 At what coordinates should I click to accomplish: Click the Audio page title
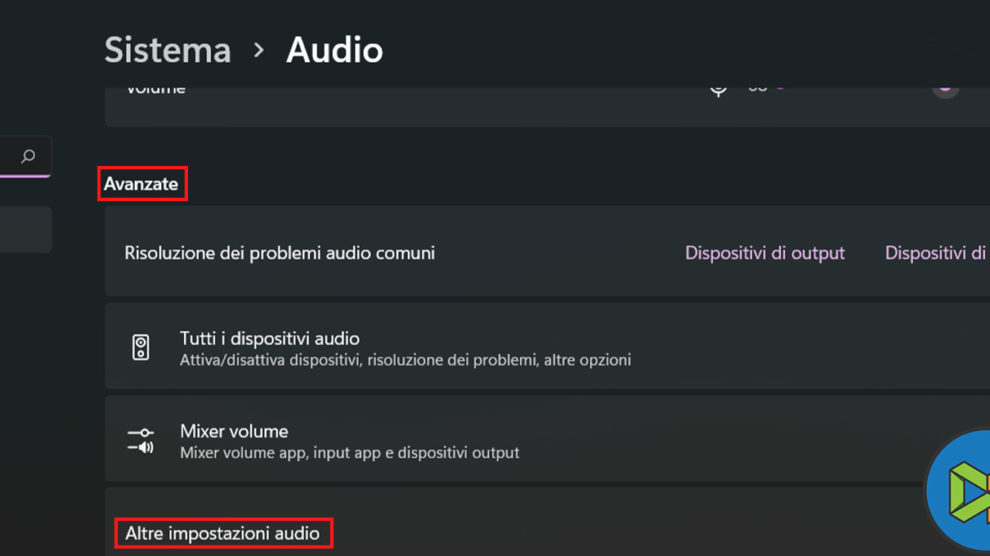click(x=334, y=50)
